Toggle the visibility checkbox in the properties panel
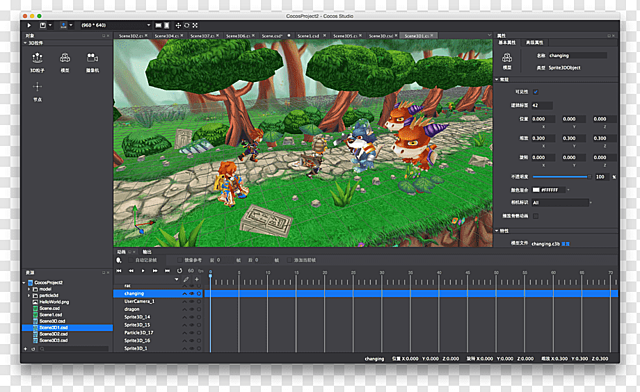This screenshot has width=640, height=392. click(x=536, y=92)
